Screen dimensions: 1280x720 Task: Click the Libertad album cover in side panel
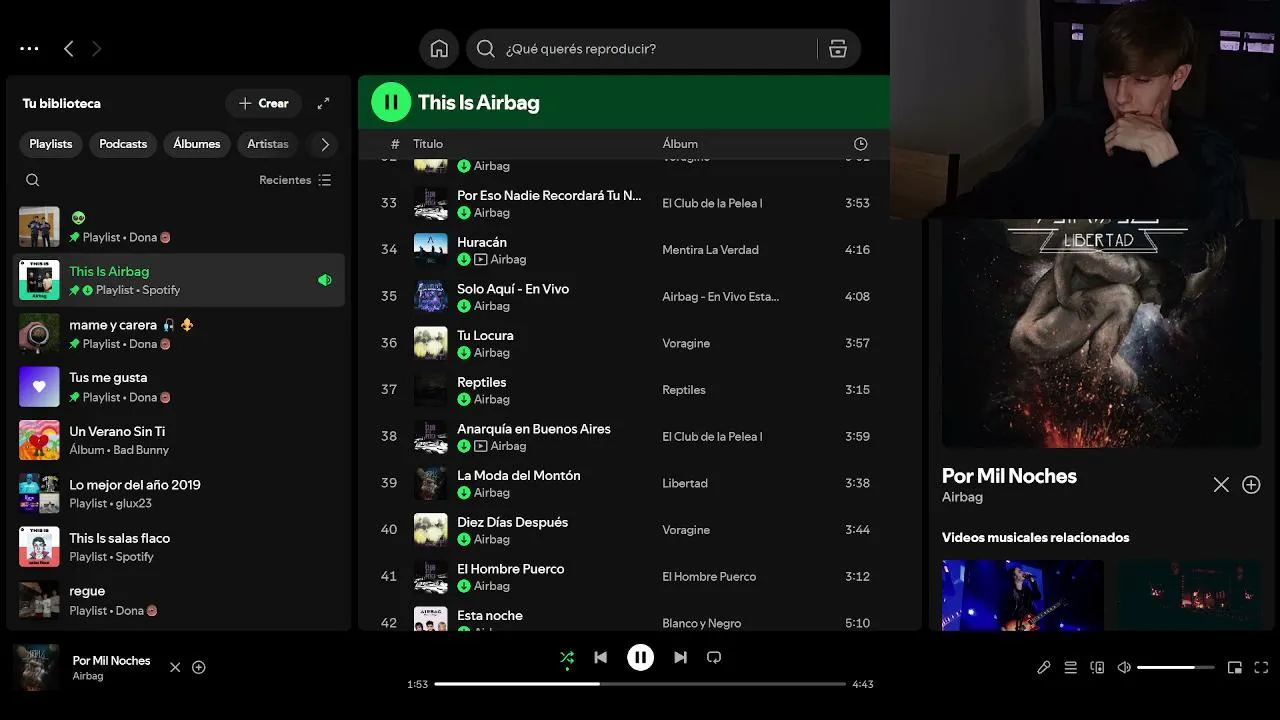(1101, 332)
